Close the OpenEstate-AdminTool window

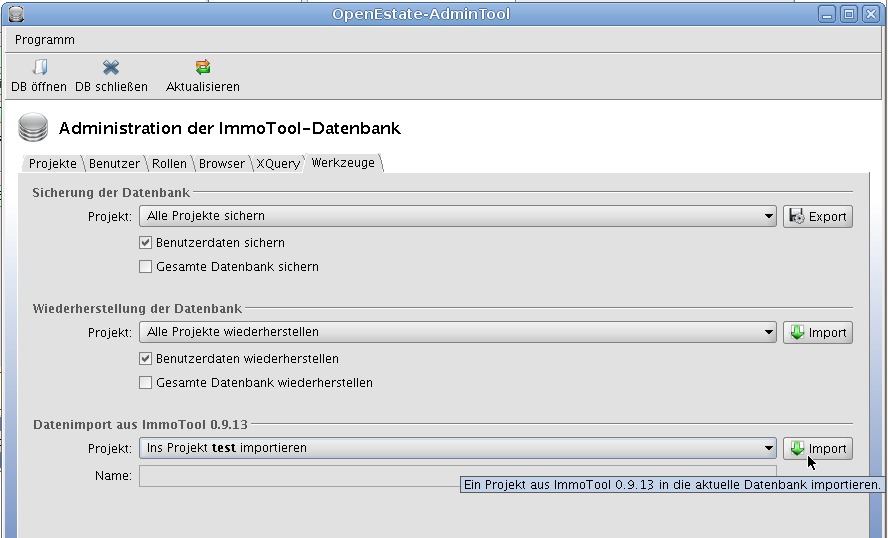click(870, 14)
